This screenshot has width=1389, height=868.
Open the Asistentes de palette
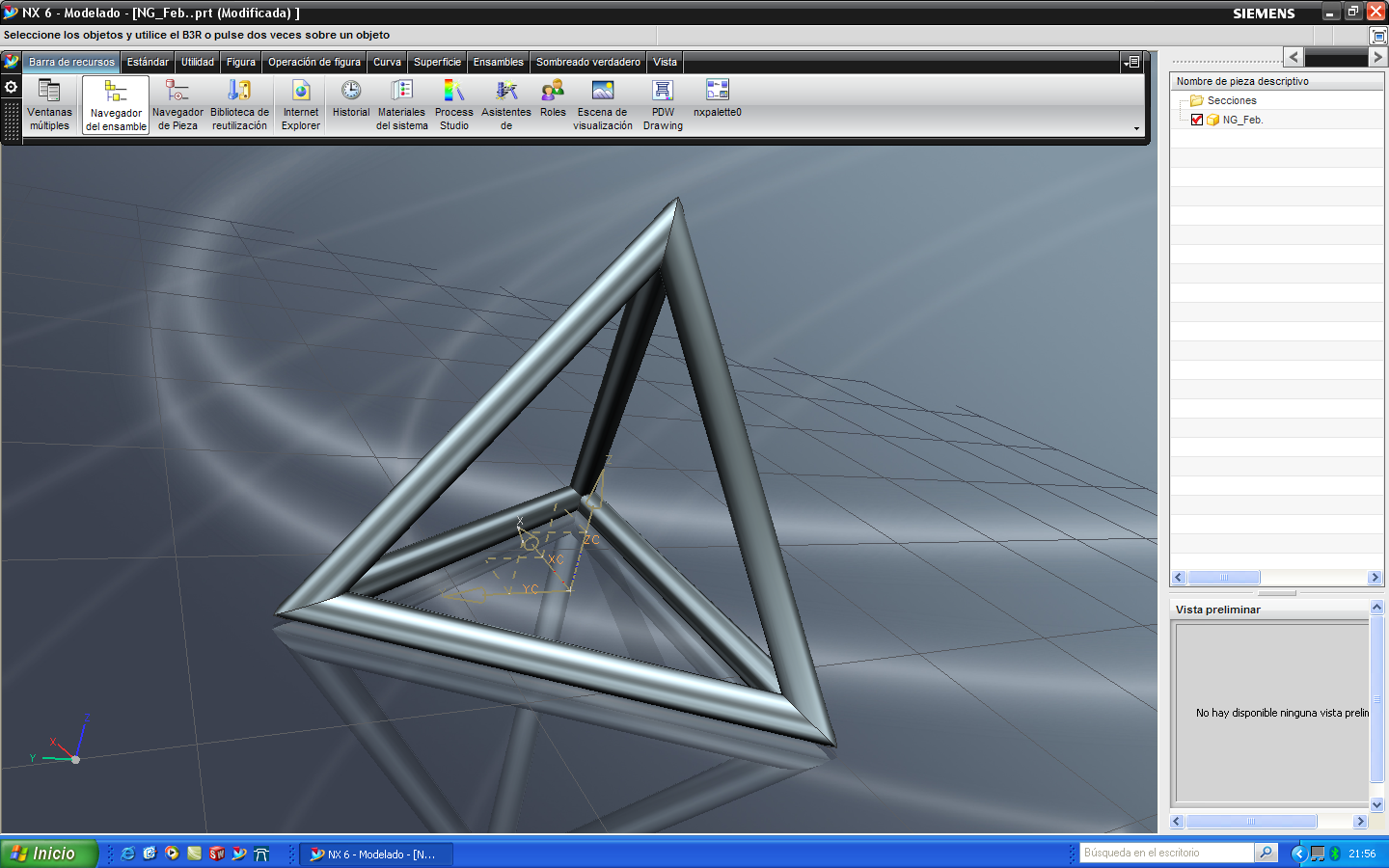tap(506, 104)
